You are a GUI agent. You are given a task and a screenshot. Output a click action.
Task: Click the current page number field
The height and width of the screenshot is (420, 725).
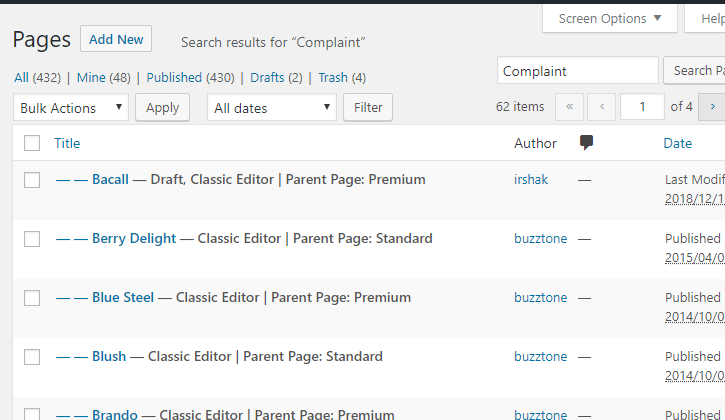[x=642, y=106]
